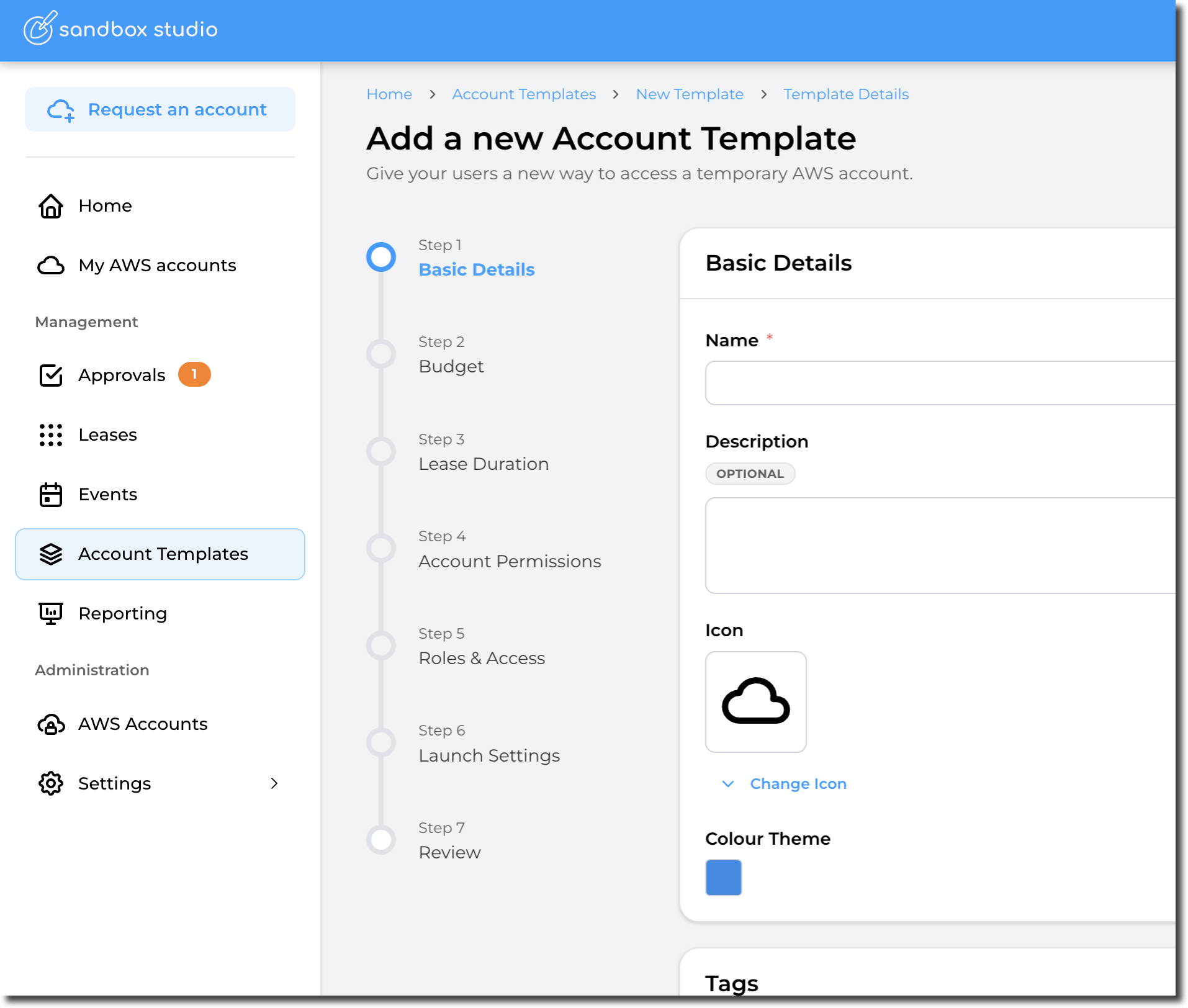Click the Request an account button
This screenshot has width=1188, height=1008.
coord(160,110)
